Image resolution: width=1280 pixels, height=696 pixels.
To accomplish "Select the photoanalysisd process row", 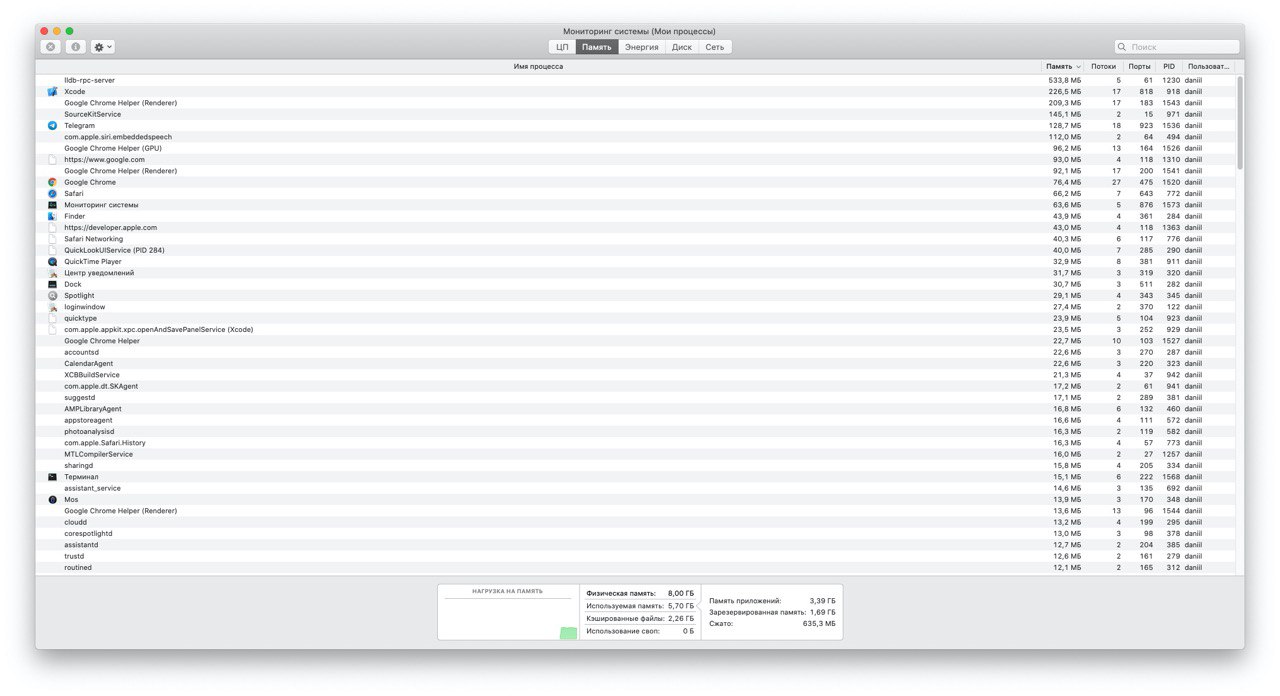I will click(x=636, y=431).
